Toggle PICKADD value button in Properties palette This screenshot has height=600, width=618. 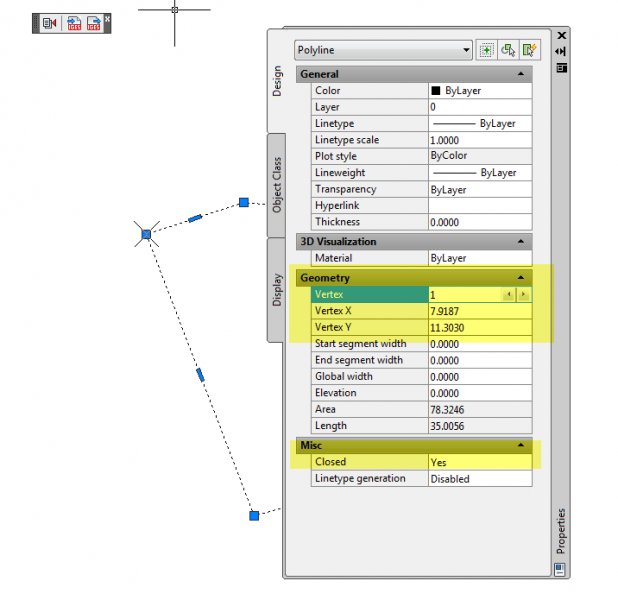coord(486,50)
